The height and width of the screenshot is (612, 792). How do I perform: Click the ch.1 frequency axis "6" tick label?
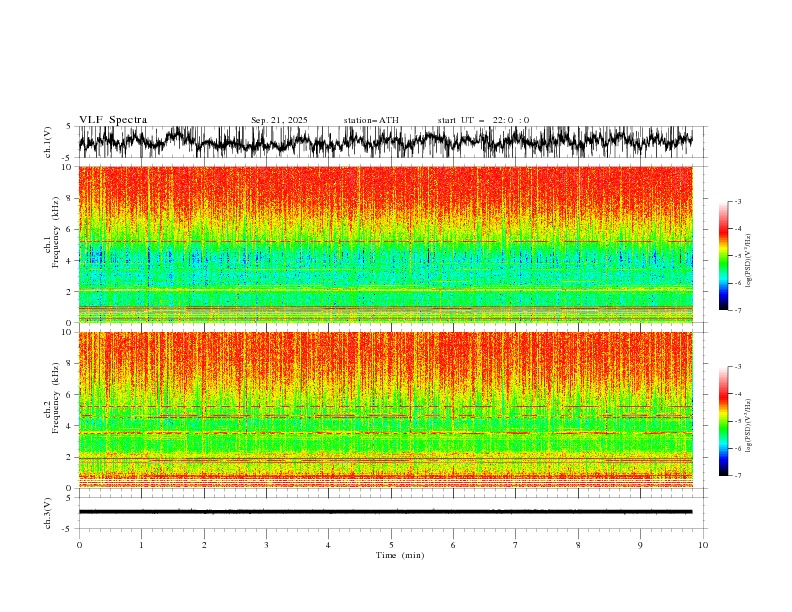pyautogui.click(x=70, y=230)
